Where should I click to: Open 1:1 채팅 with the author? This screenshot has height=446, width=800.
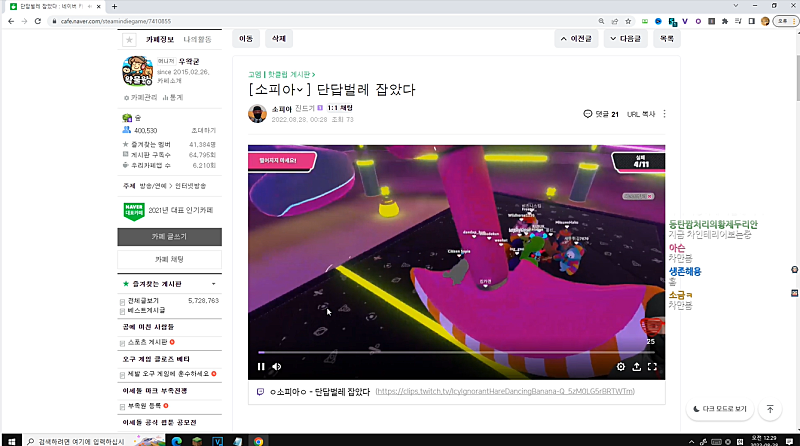click(340, 108)
